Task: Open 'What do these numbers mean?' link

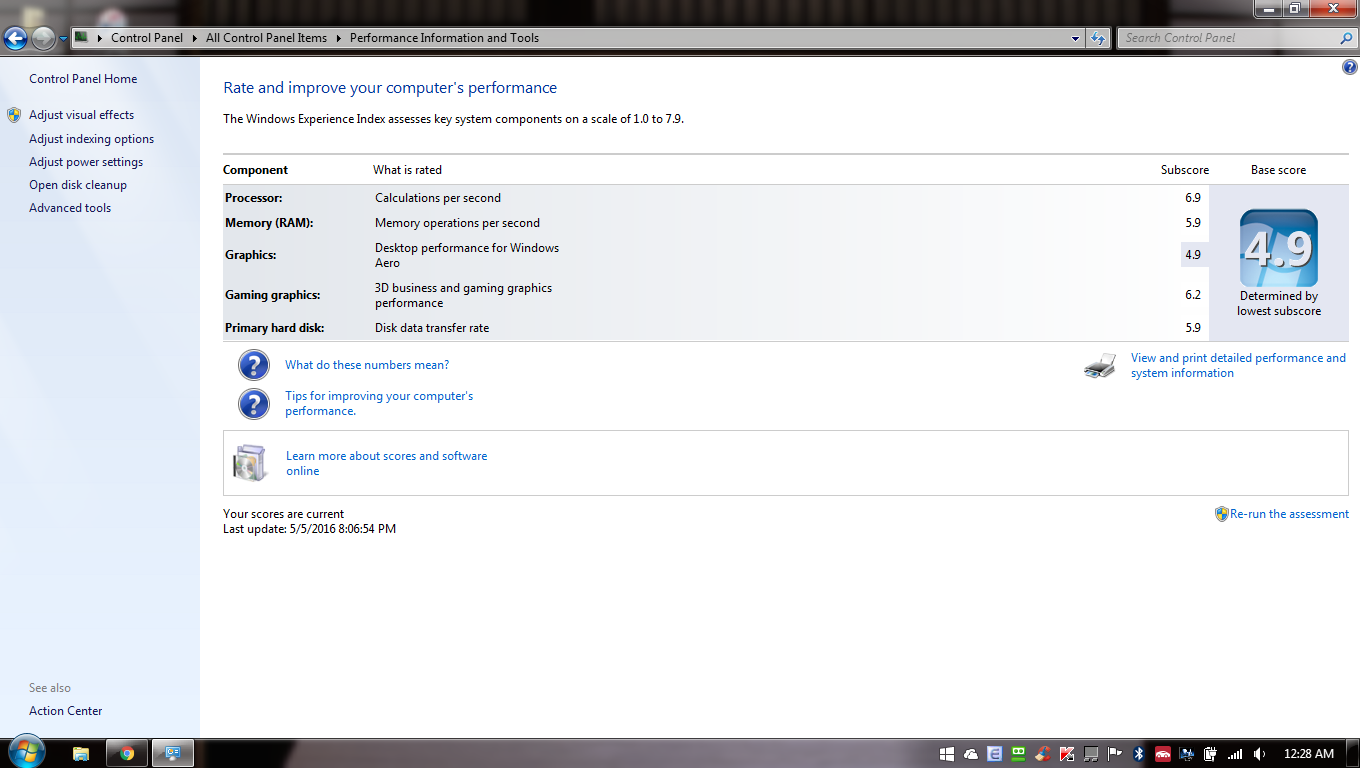Action: (367, 365)
